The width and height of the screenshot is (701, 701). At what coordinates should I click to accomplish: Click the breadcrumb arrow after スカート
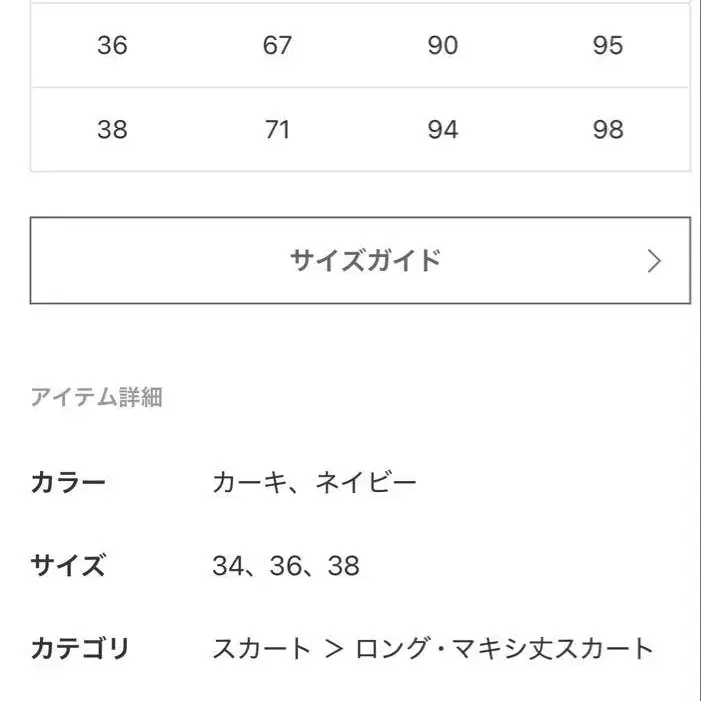pos(334,649)
